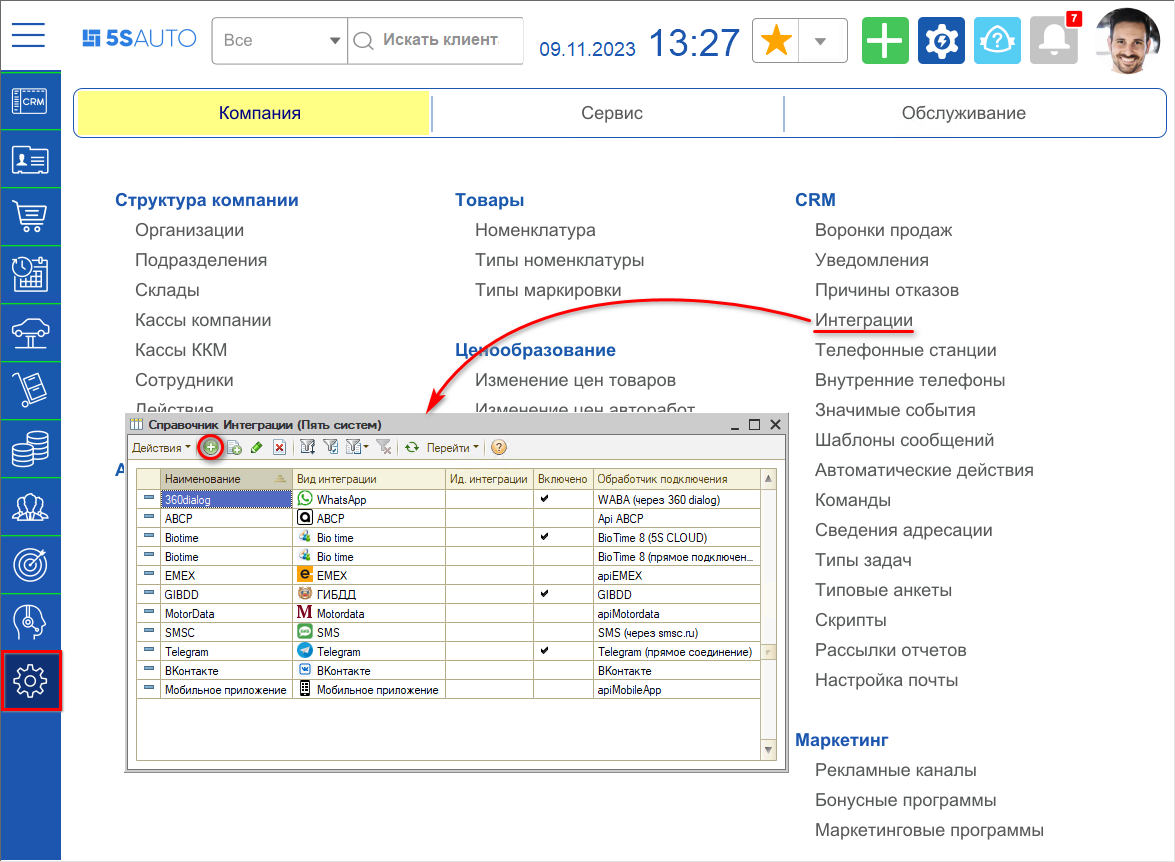Open the hand truck warehouse sidebar section

point(30,391)
